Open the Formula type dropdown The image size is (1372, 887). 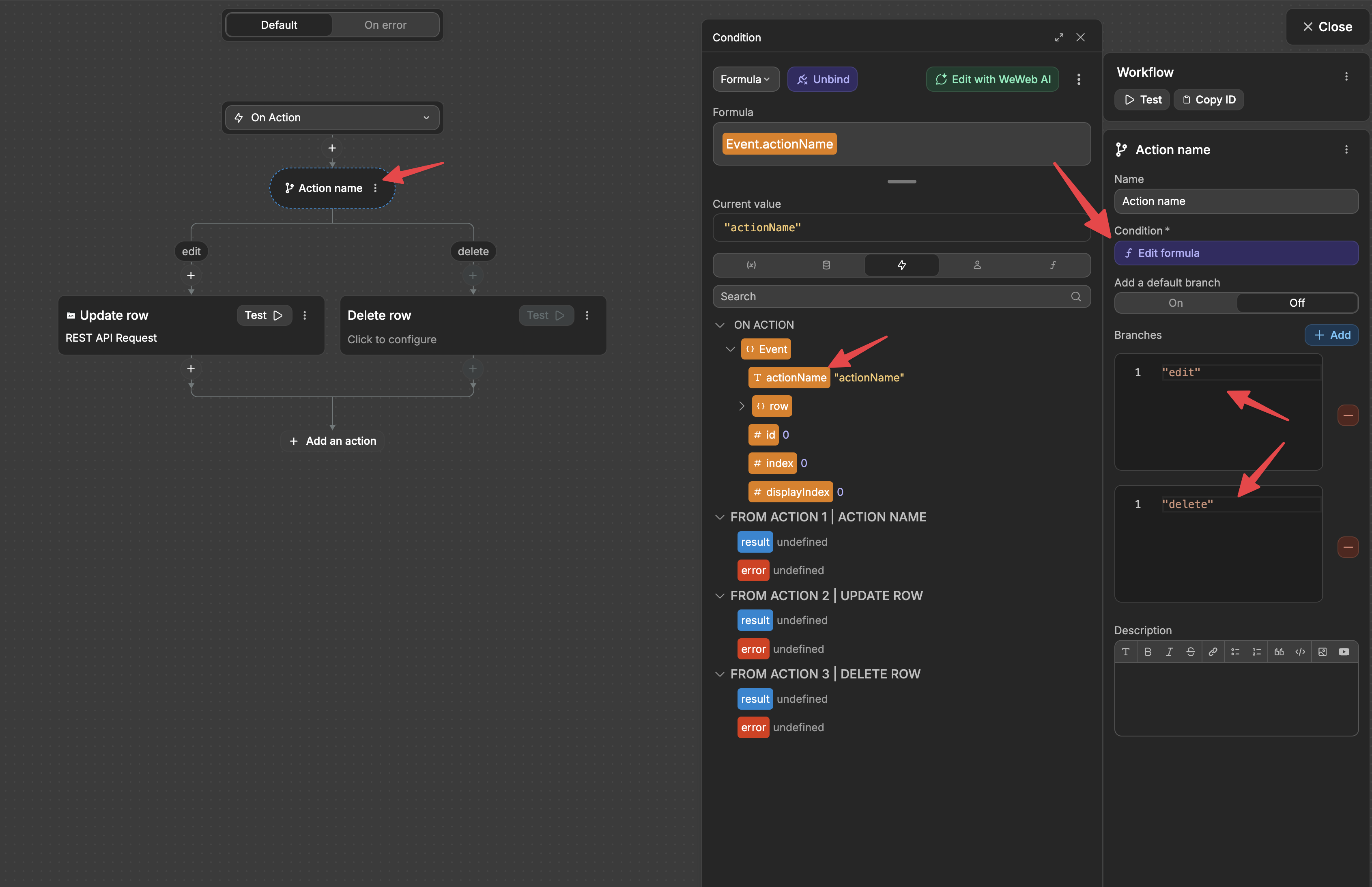[746, 79]
